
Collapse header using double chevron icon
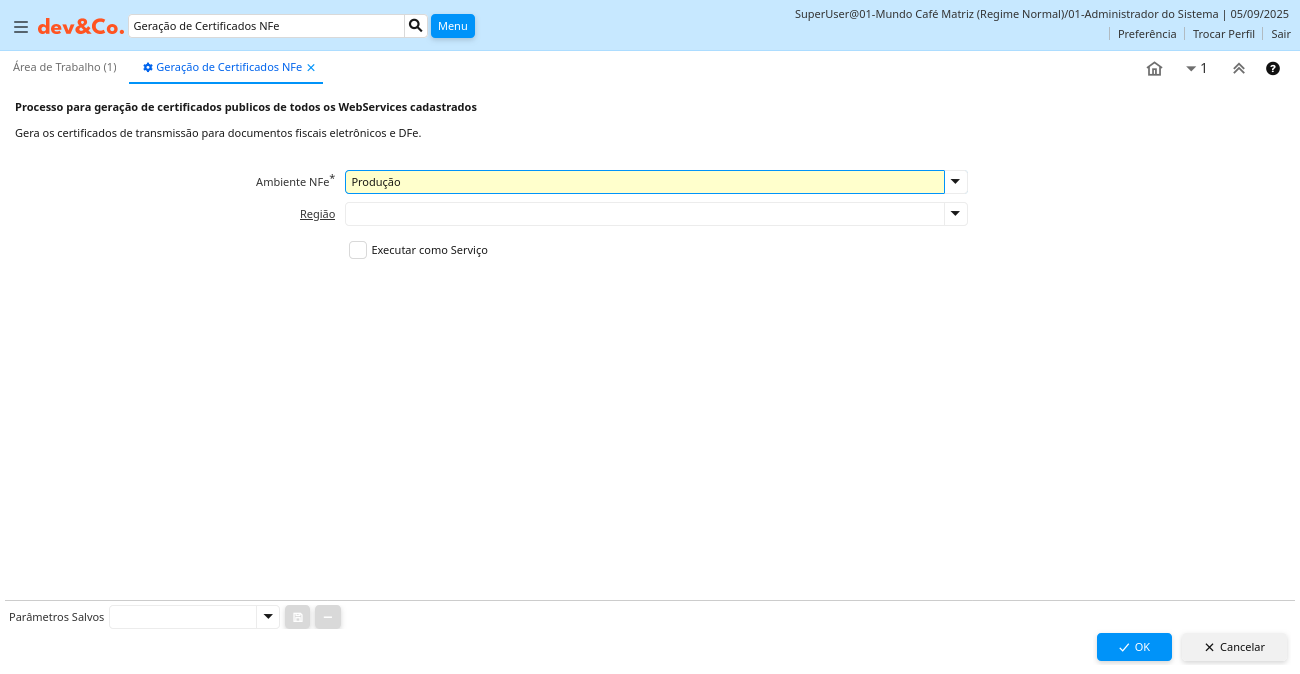pyautogui.click(x=1238, y=69)
